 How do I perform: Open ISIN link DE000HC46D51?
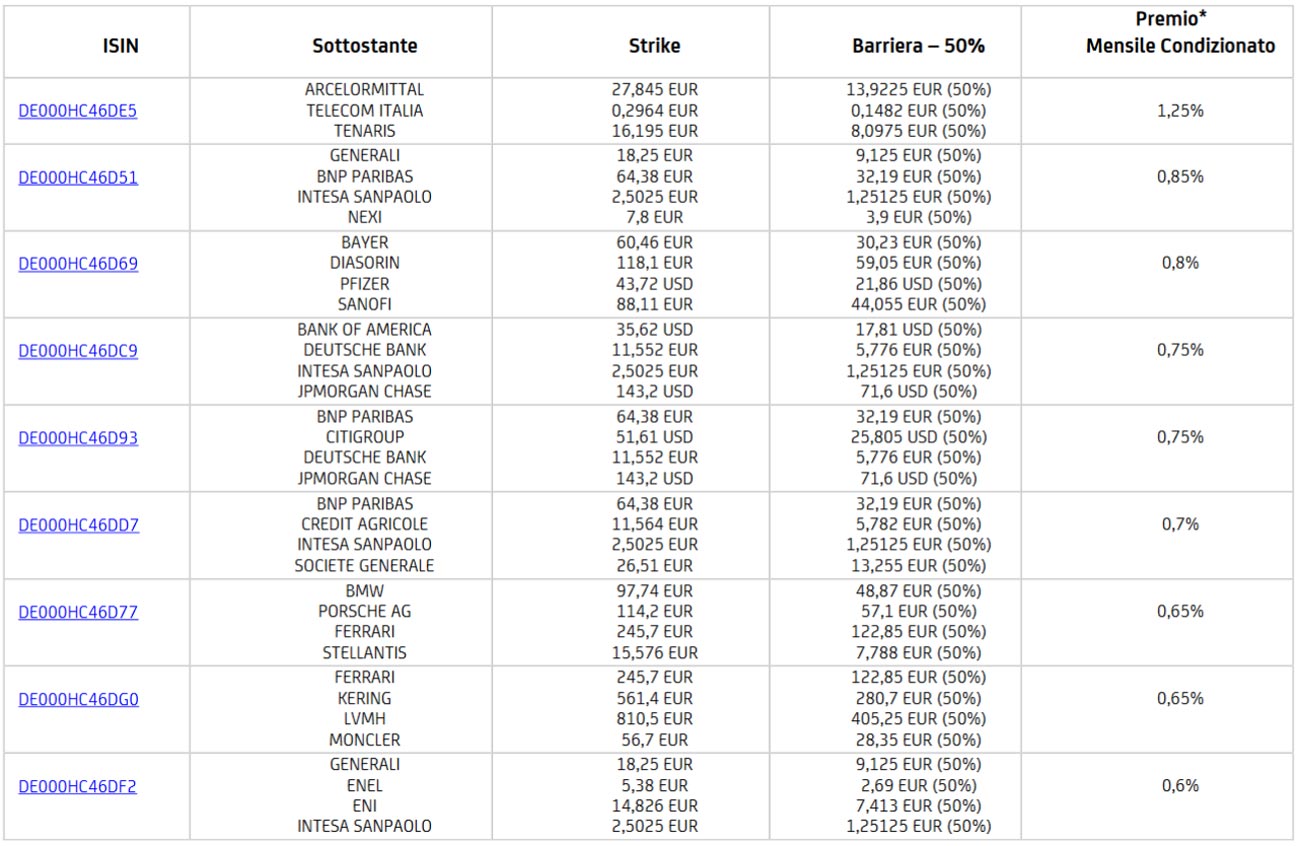click(x=77, y=177)
